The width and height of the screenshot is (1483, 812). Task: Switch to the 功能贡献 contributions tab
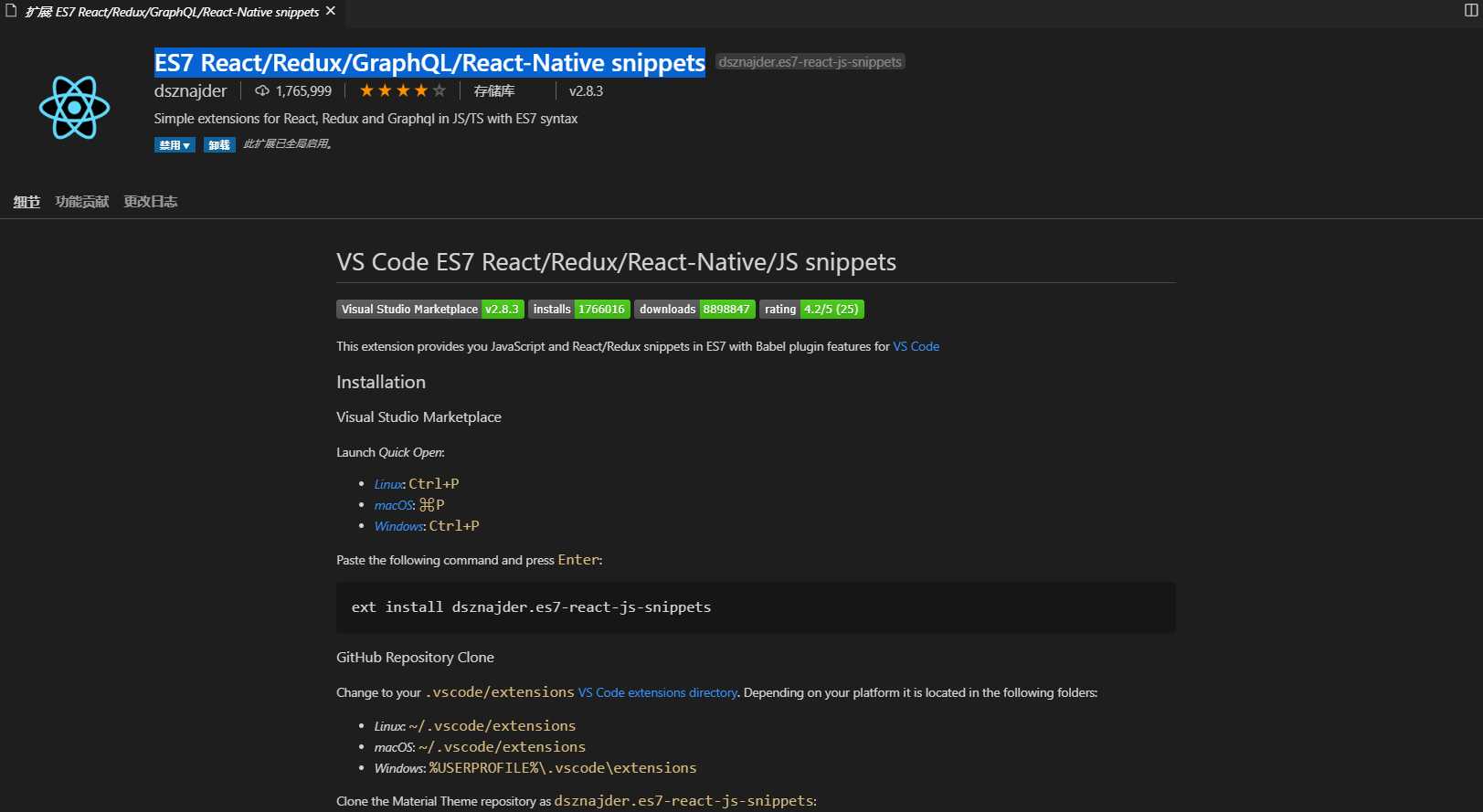pyautogui.click(x=82, y=202)
